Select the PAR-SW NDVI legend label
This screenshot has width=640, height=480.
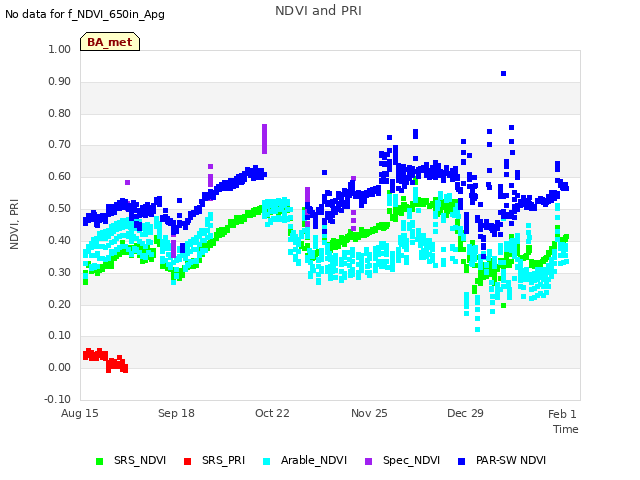coord(511,460)
